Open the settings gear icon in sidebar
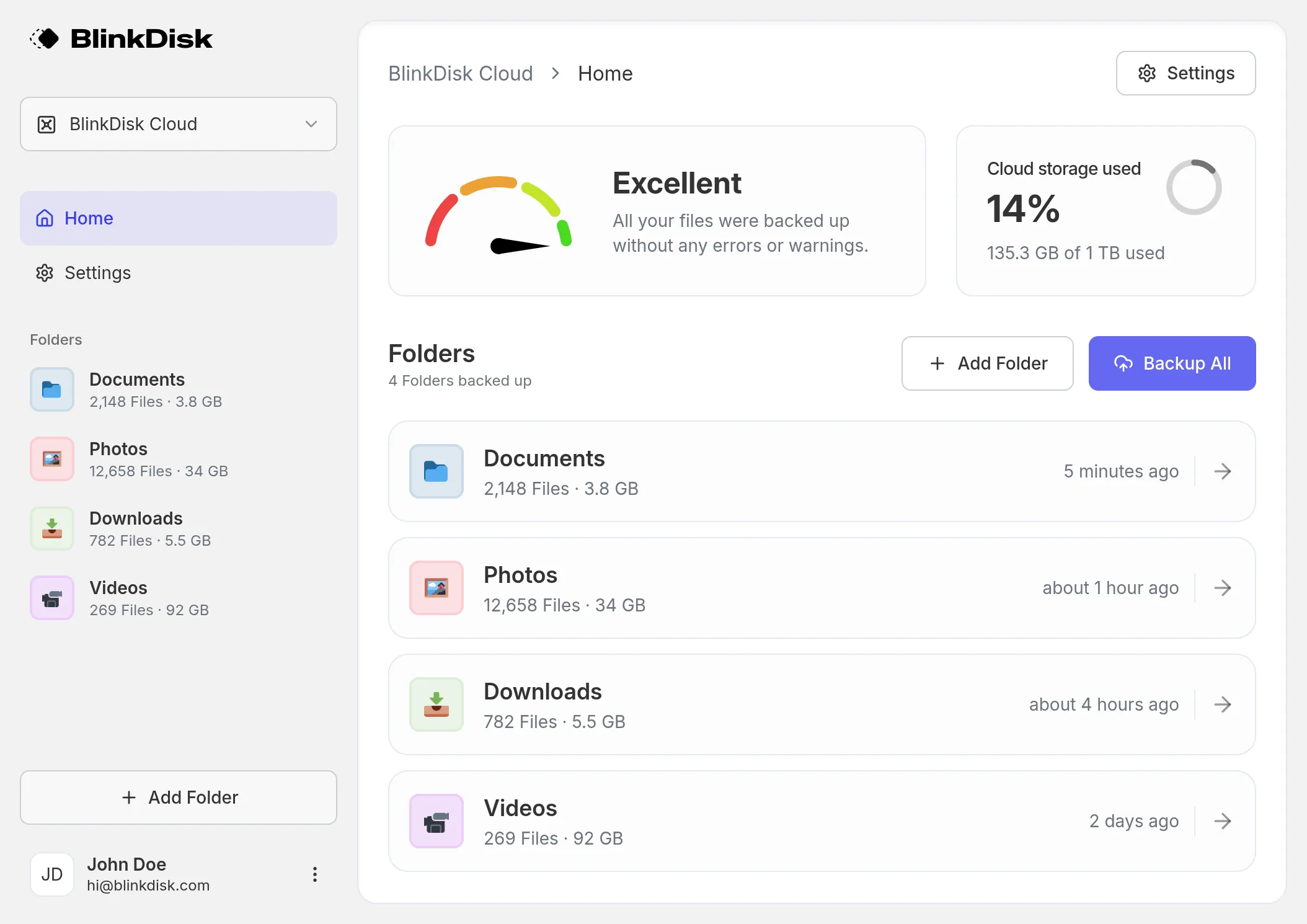Viewport: 1307px width, 924px height. 44,273
